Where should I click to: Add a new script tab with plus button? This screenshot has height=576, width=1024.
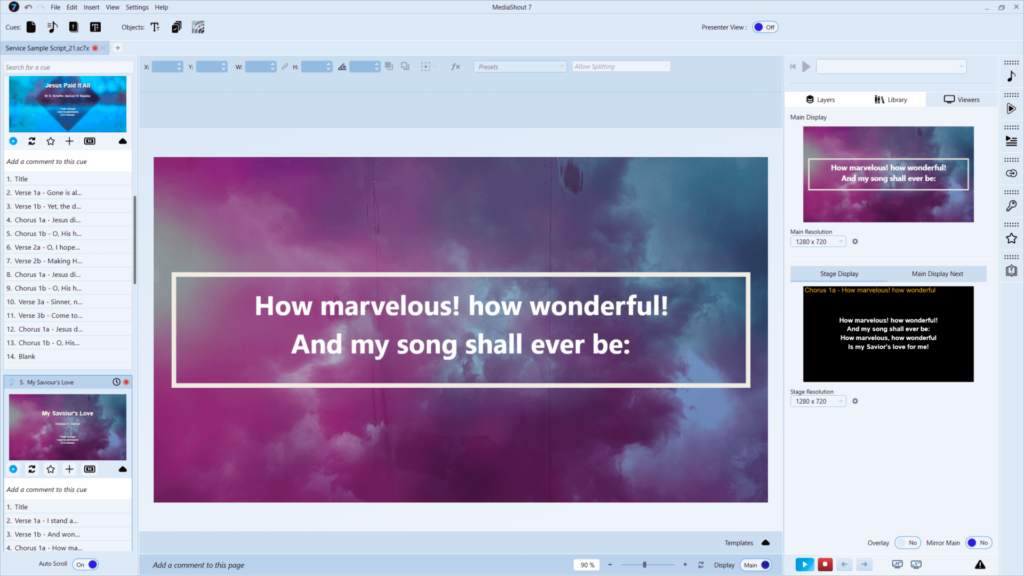(x=118, y=48)
